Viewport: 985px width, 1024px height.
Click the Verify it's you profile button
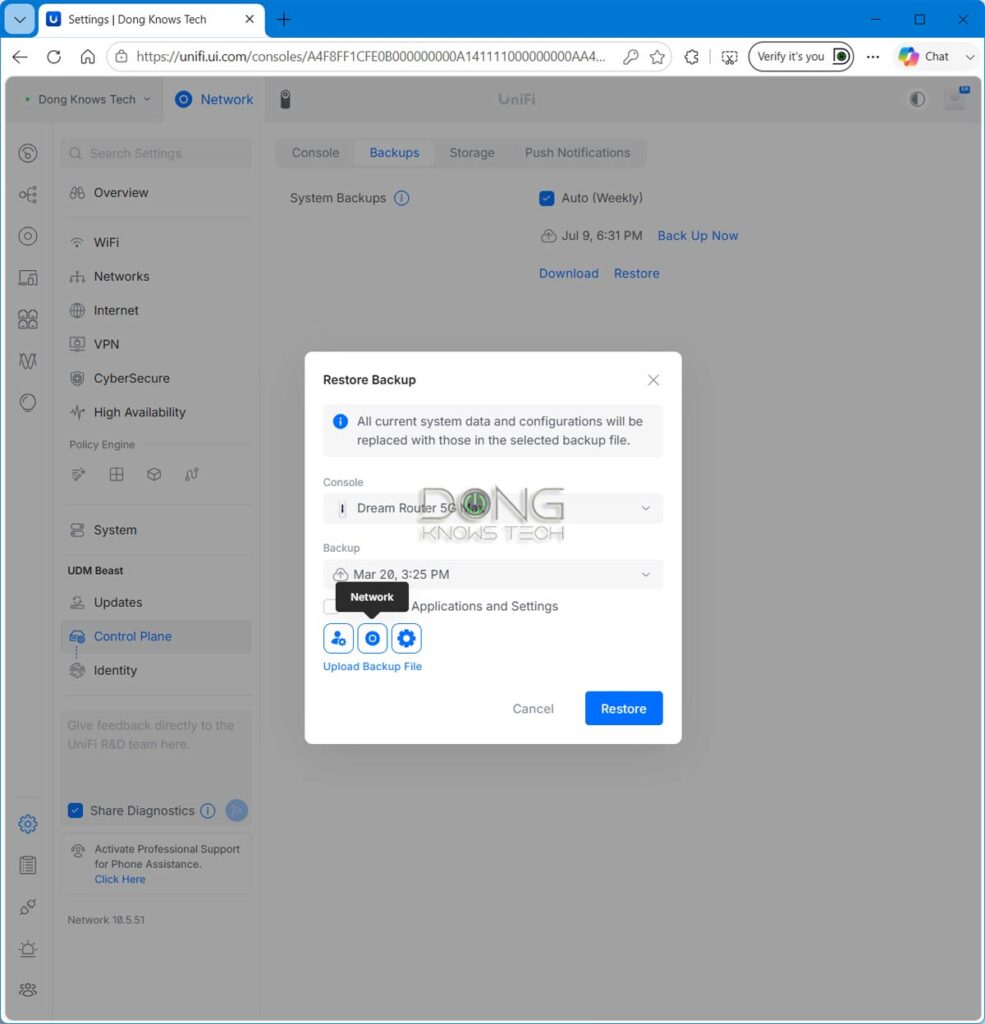[x=801, y=57]
